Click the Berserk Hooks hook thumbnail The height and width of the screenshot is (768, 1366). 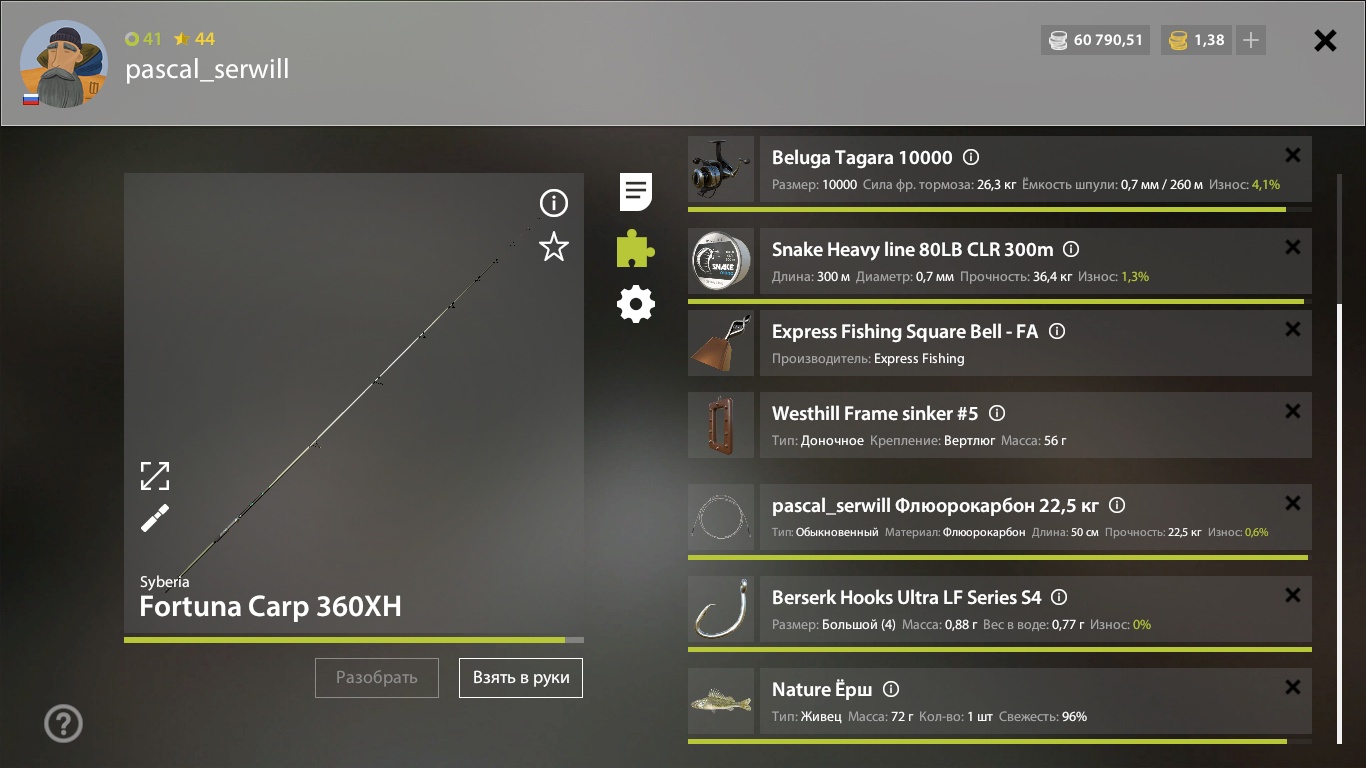coord(721,609)
